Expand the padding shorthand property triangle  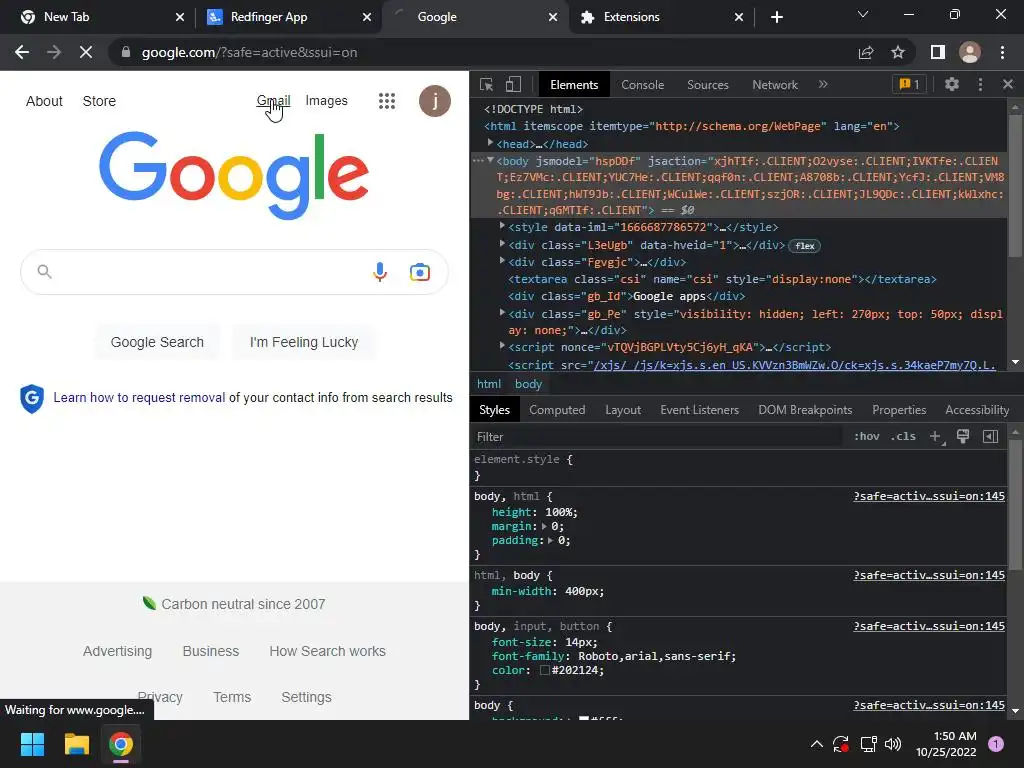[x=551, y=541]
